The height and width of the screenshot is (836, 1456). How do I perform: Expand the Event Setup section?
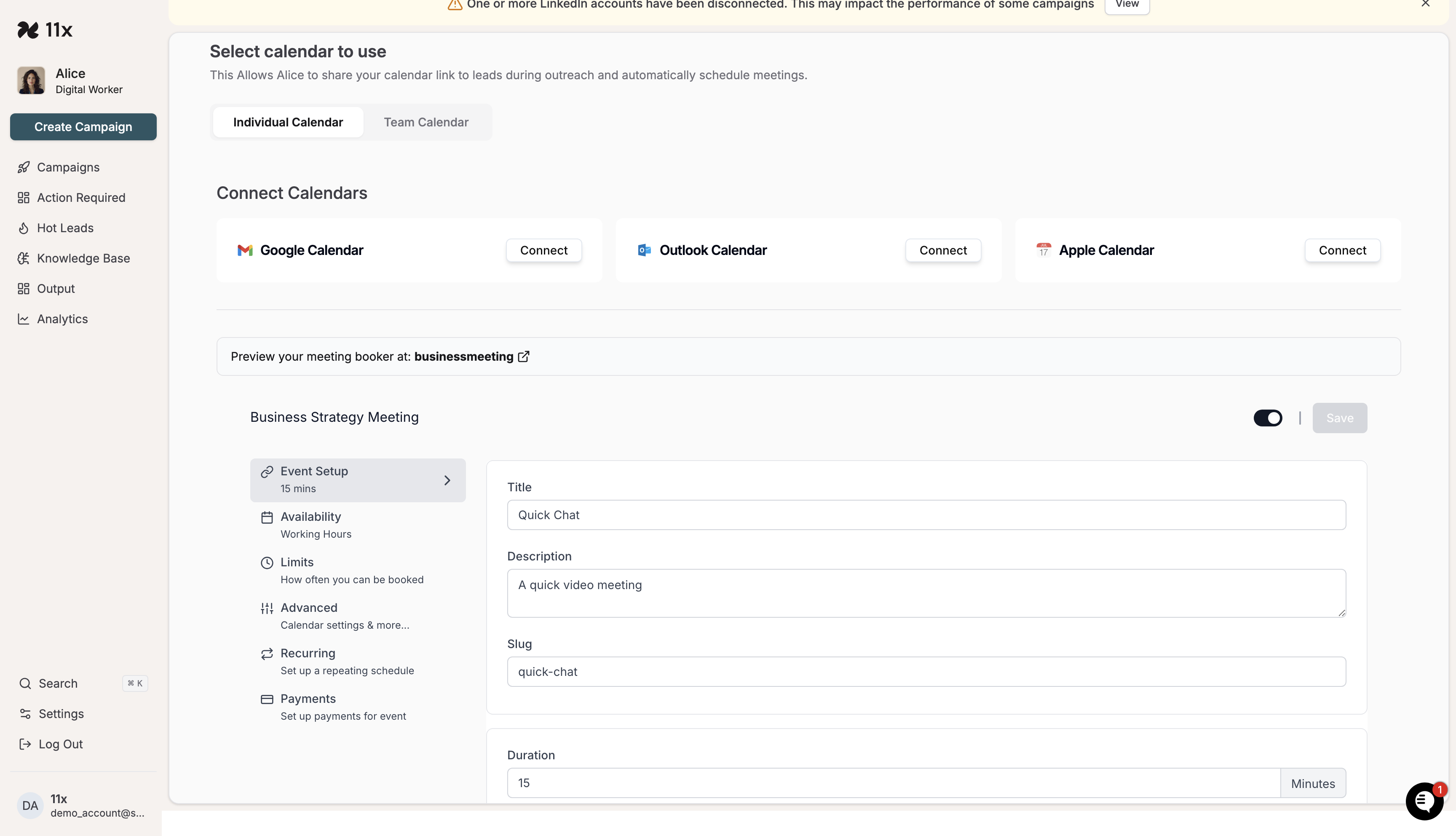click(358, 480)
